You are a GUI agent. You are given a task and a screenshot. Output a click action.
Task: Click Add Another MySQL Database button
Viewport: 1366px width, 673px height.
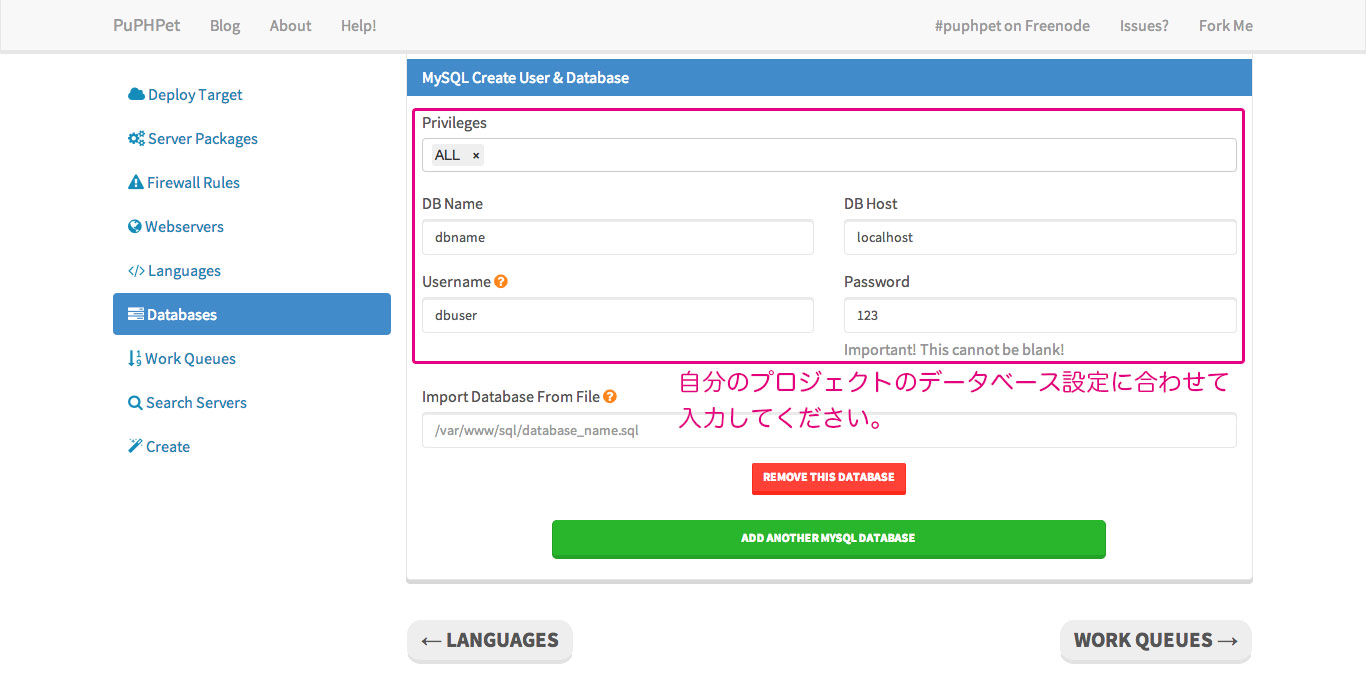point(829,538)
